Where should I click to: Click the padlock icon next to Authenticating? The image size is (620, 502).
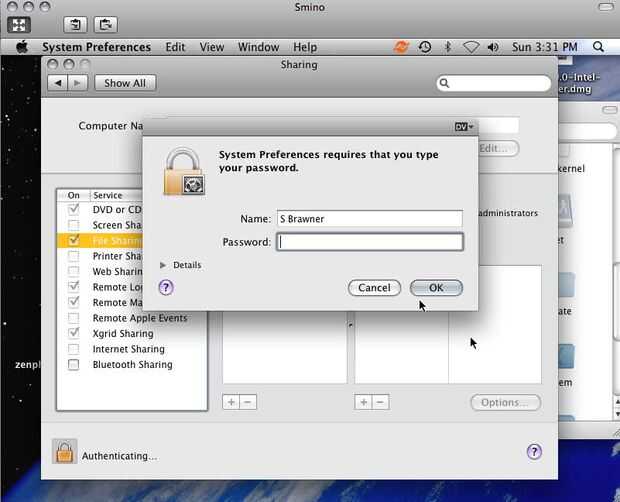(x=64, y=451)
